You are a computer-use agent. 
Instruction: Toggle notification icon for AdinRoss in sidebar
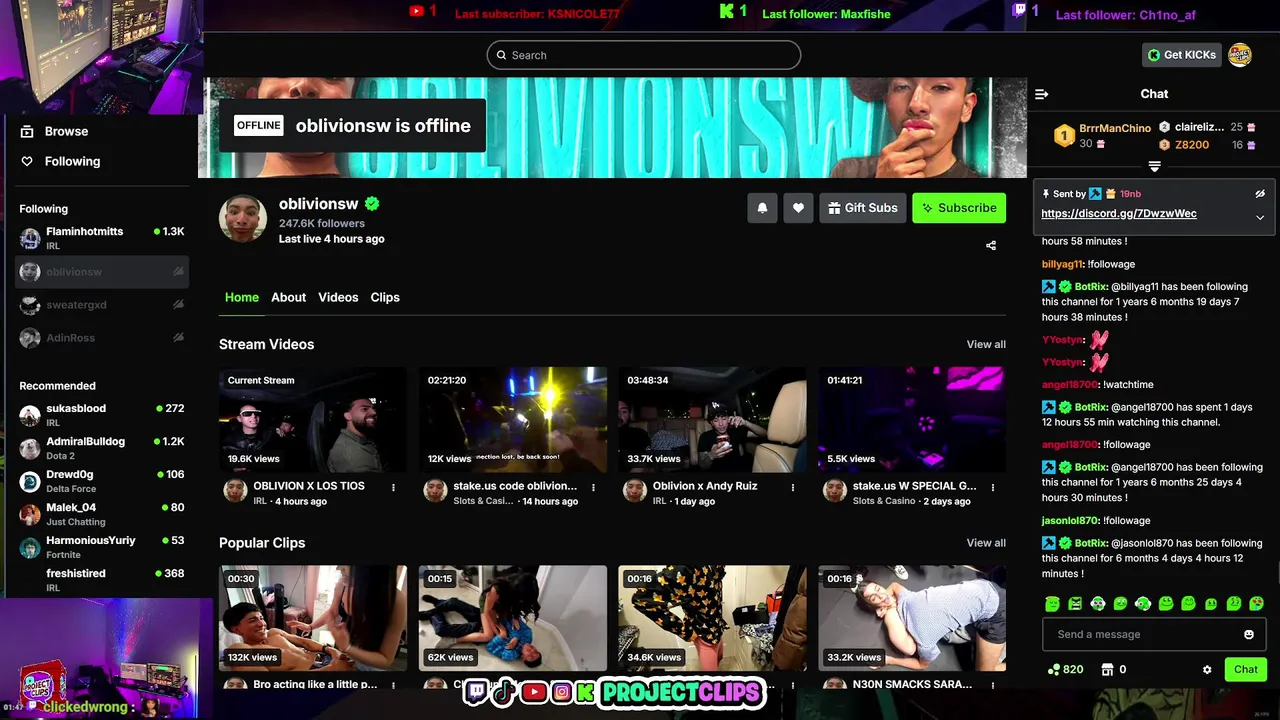[178, 338]
